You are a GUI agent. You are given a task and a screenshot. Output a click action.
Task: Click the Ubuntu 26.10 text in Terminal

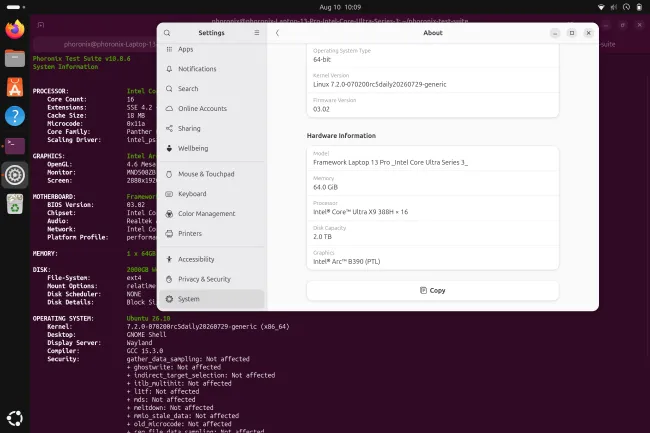tap(148, 319)
